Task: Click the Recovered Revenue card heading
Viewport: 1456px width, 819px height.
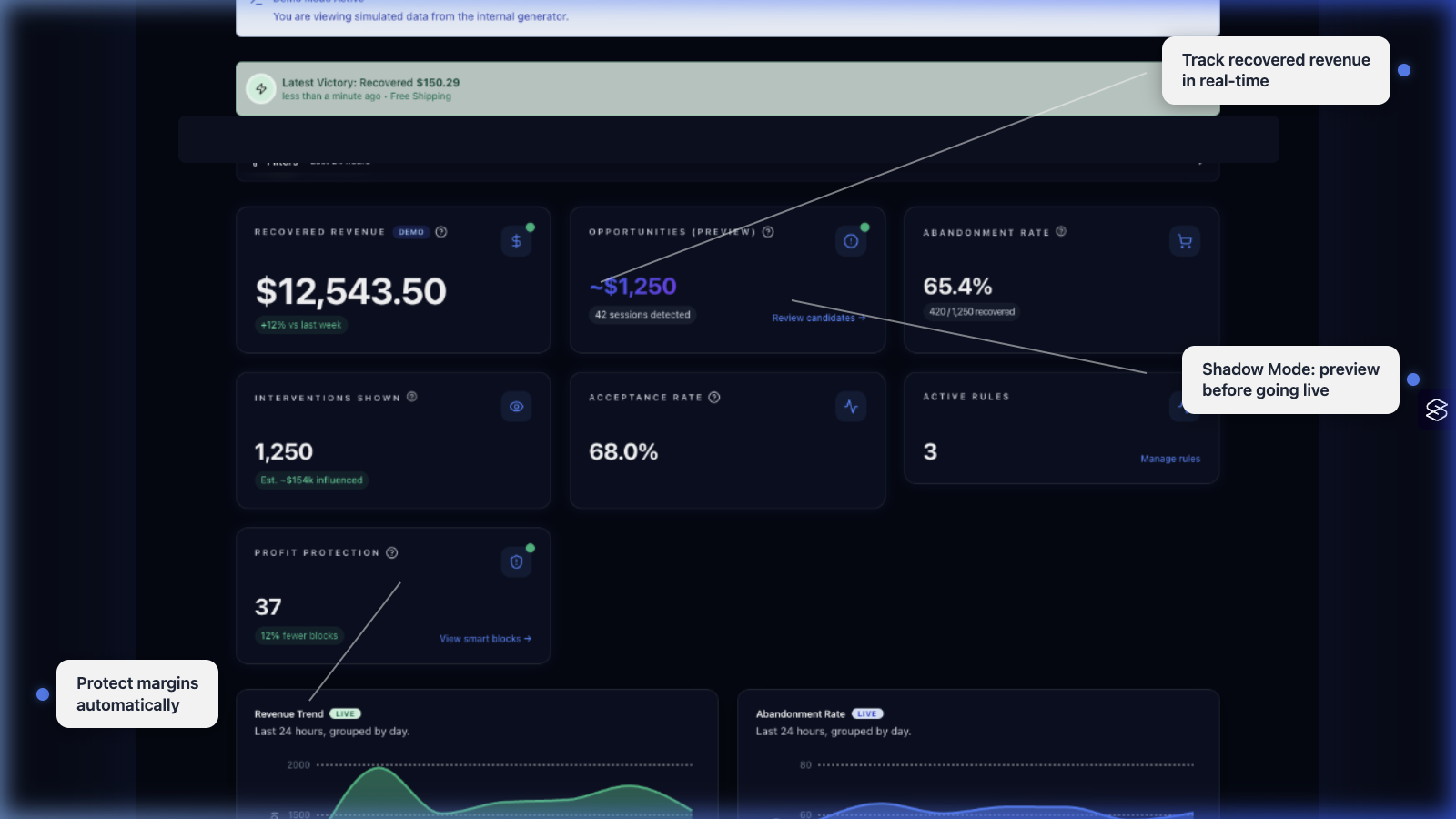Action: click(319, 232)
